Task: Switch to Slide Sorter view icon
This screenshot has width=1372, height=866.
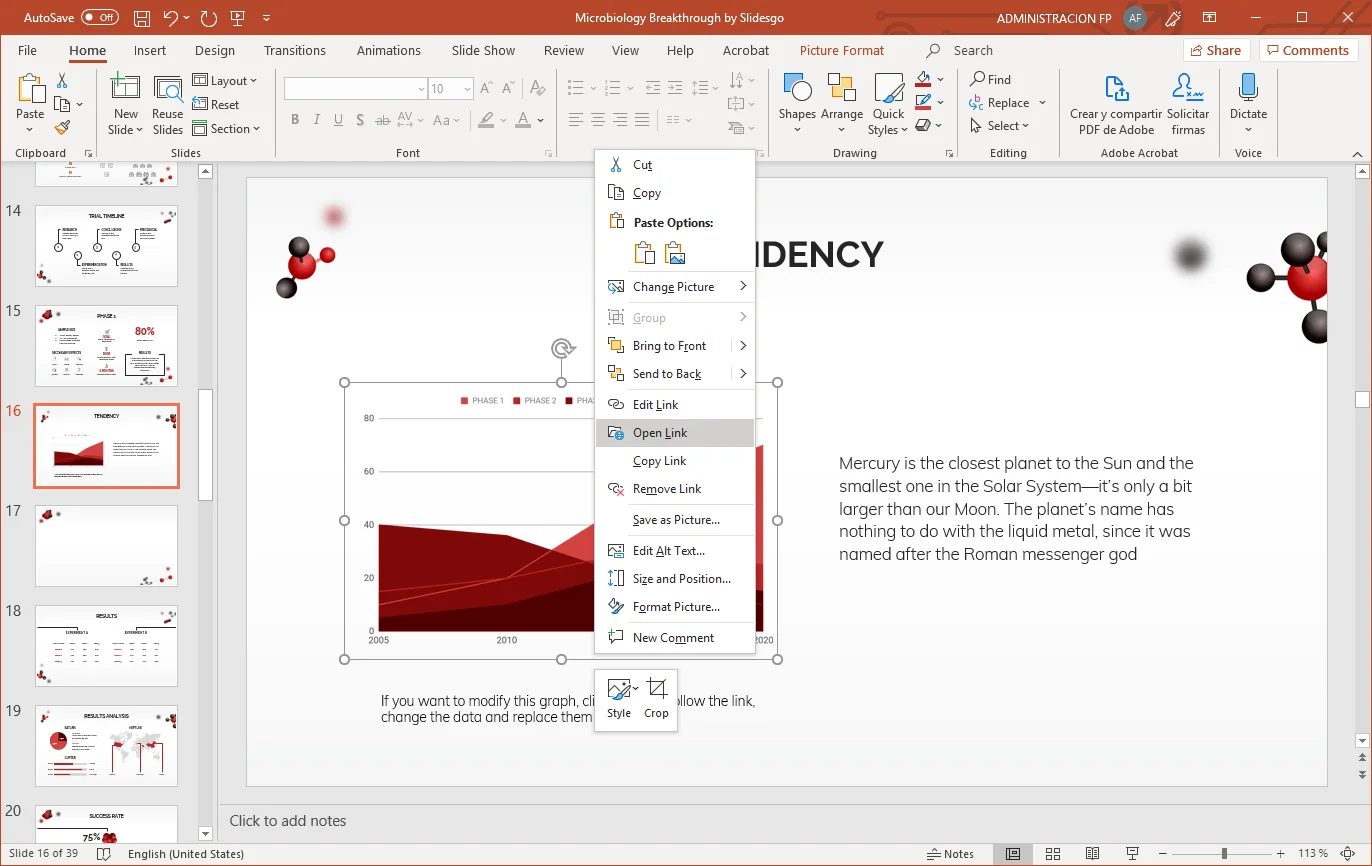Action: [1053, 854]
